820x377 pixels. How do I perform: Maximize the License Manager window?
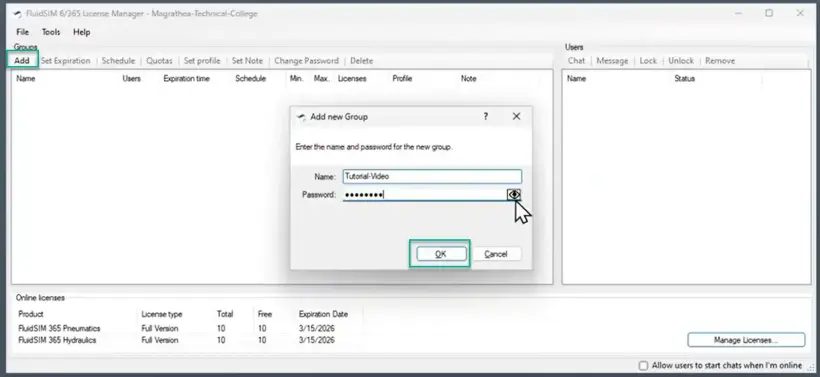click(769, 13)
